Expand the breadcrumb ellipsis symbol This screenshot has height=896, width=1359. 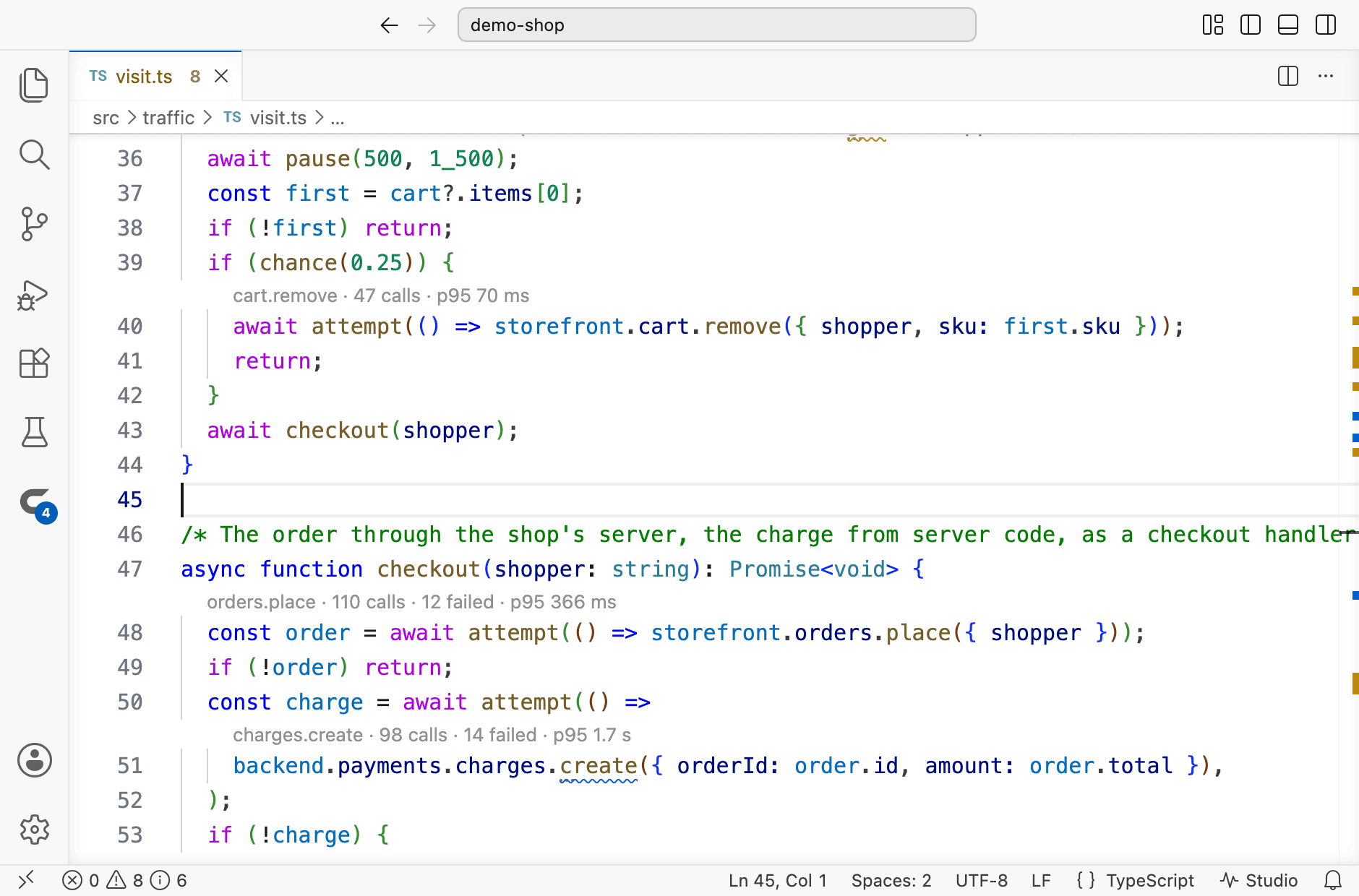338,118
